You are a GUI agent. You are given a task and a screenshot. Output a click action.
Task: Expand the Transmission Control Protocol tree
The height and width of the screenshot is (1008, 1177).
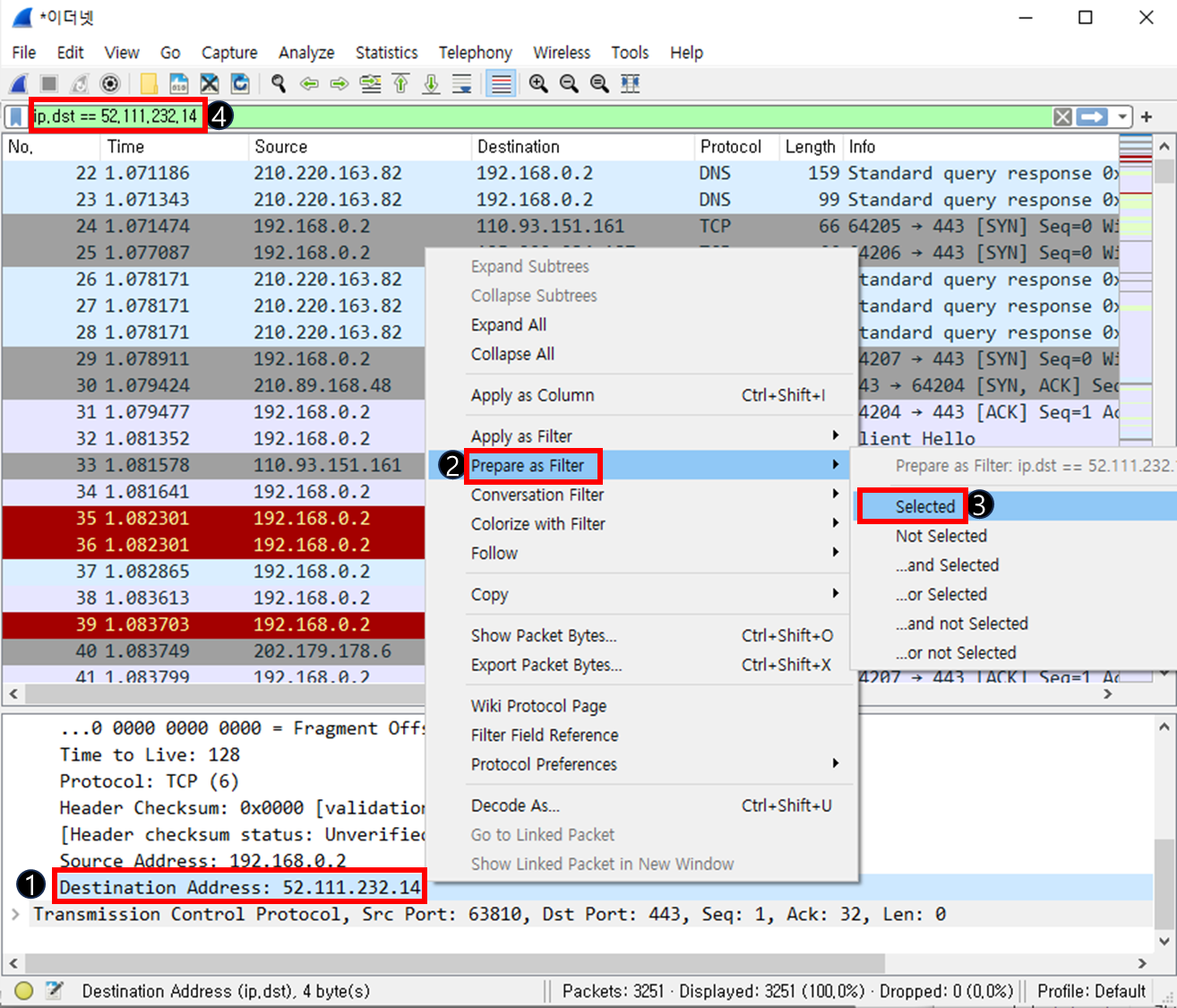click(15, 914)
